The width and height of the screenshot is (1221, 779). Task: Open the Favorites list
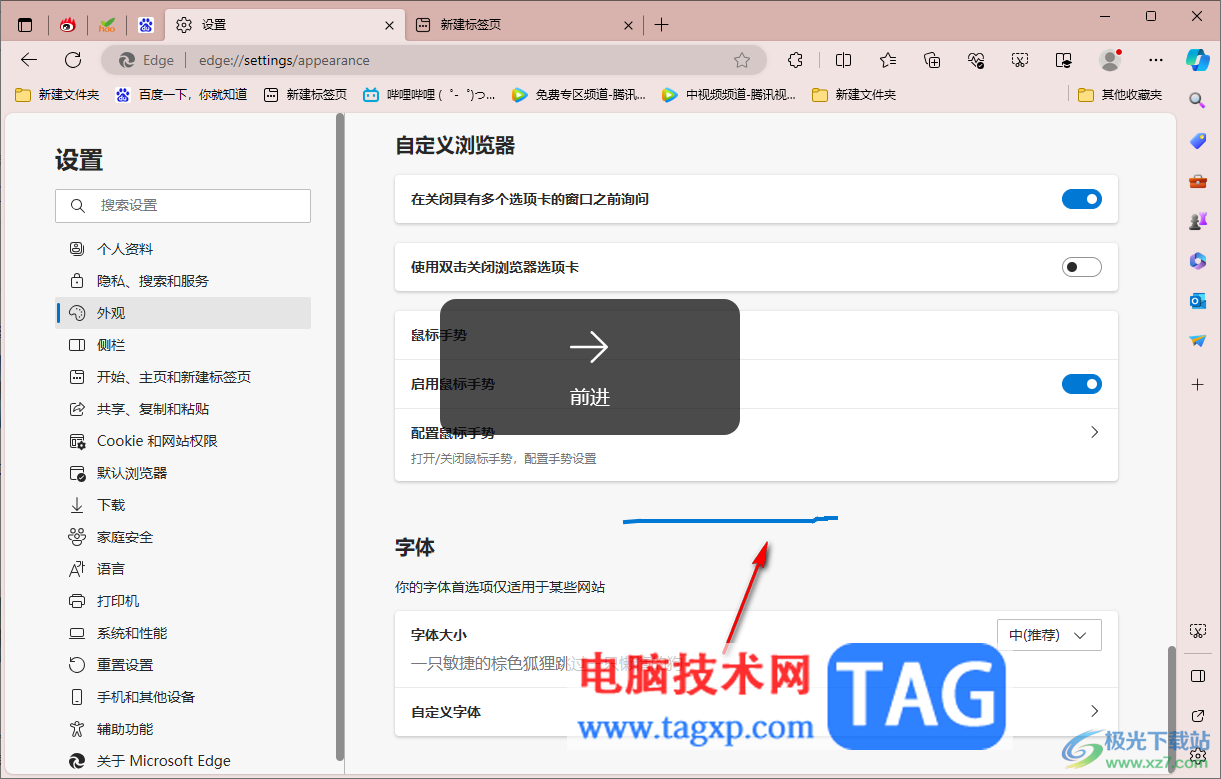click(887, 60)
